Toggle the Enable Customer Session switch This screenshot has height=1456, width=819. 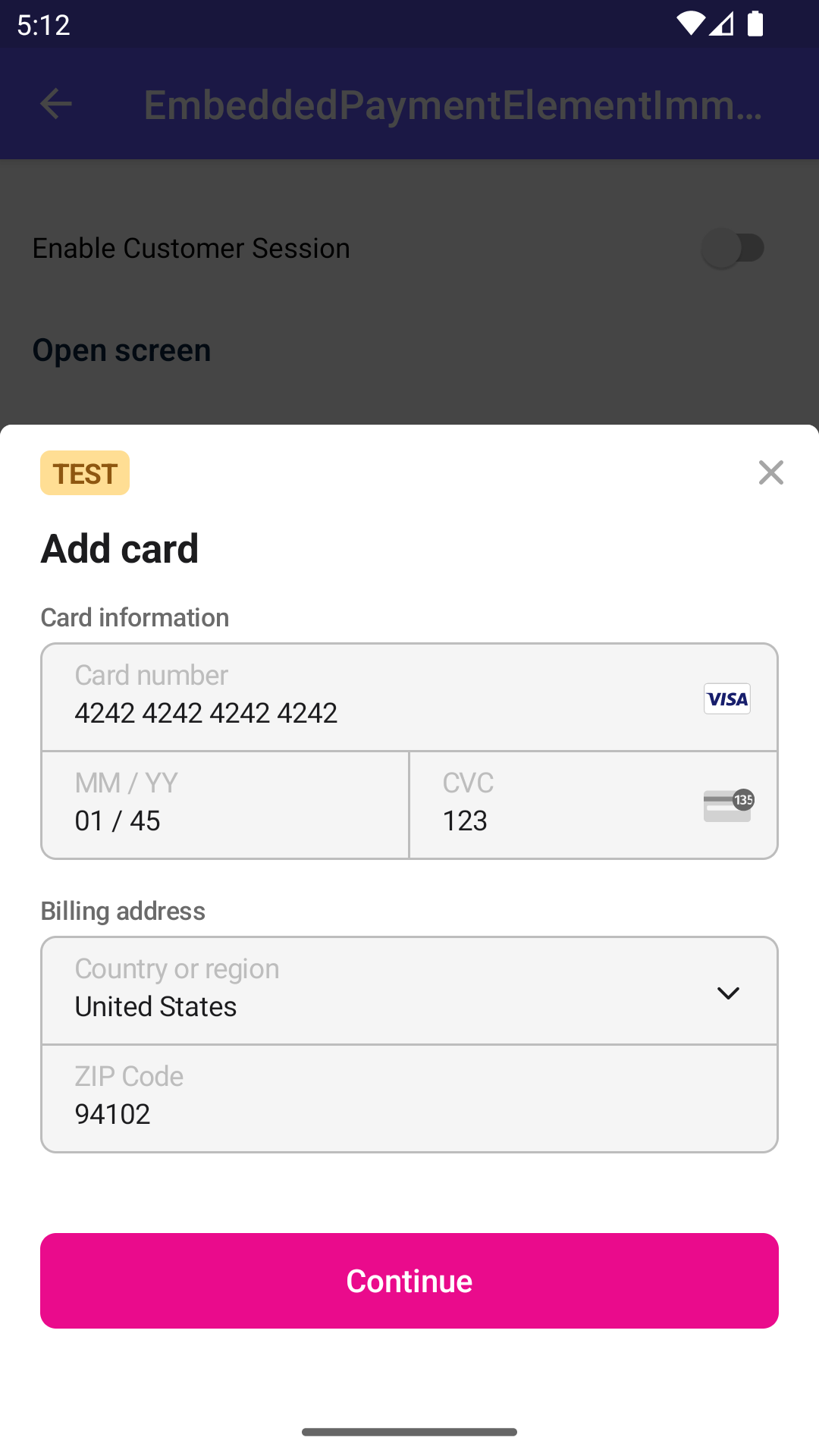pyautogui.click(x=733, y=248)
